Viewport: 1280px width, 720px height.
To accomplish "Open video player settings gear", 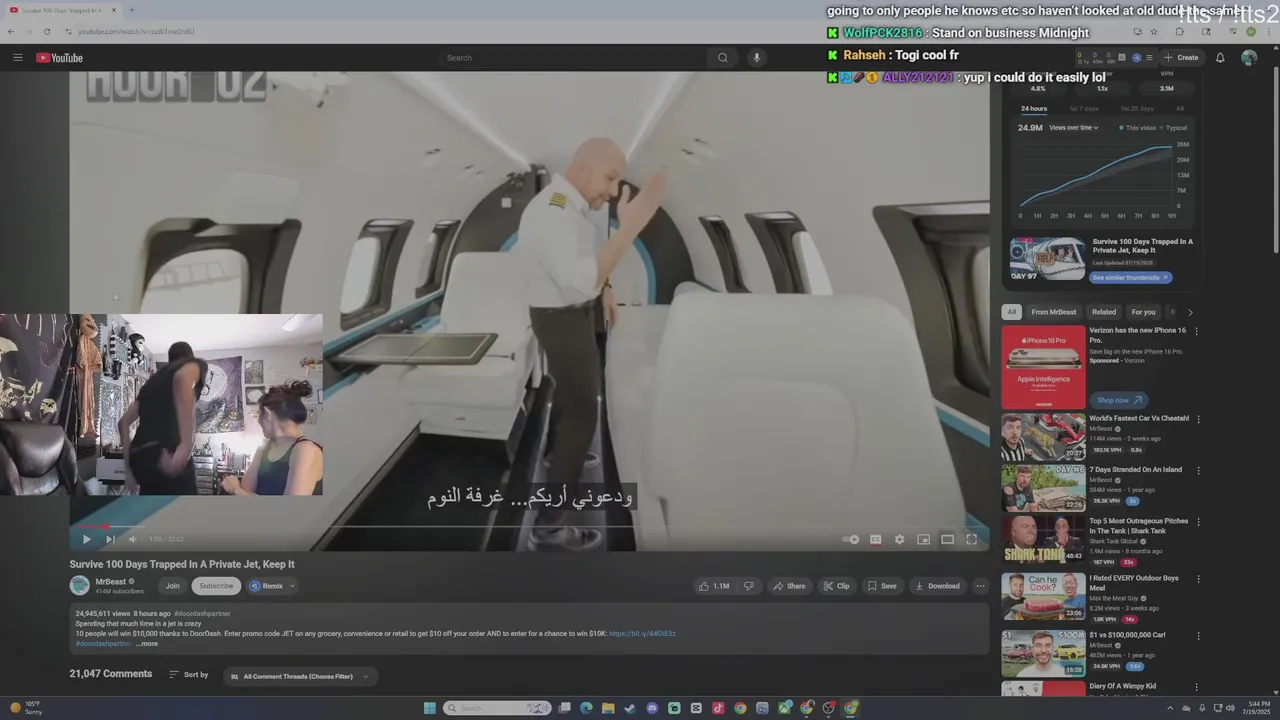I will pyautogui.click(x=899, y=539).
